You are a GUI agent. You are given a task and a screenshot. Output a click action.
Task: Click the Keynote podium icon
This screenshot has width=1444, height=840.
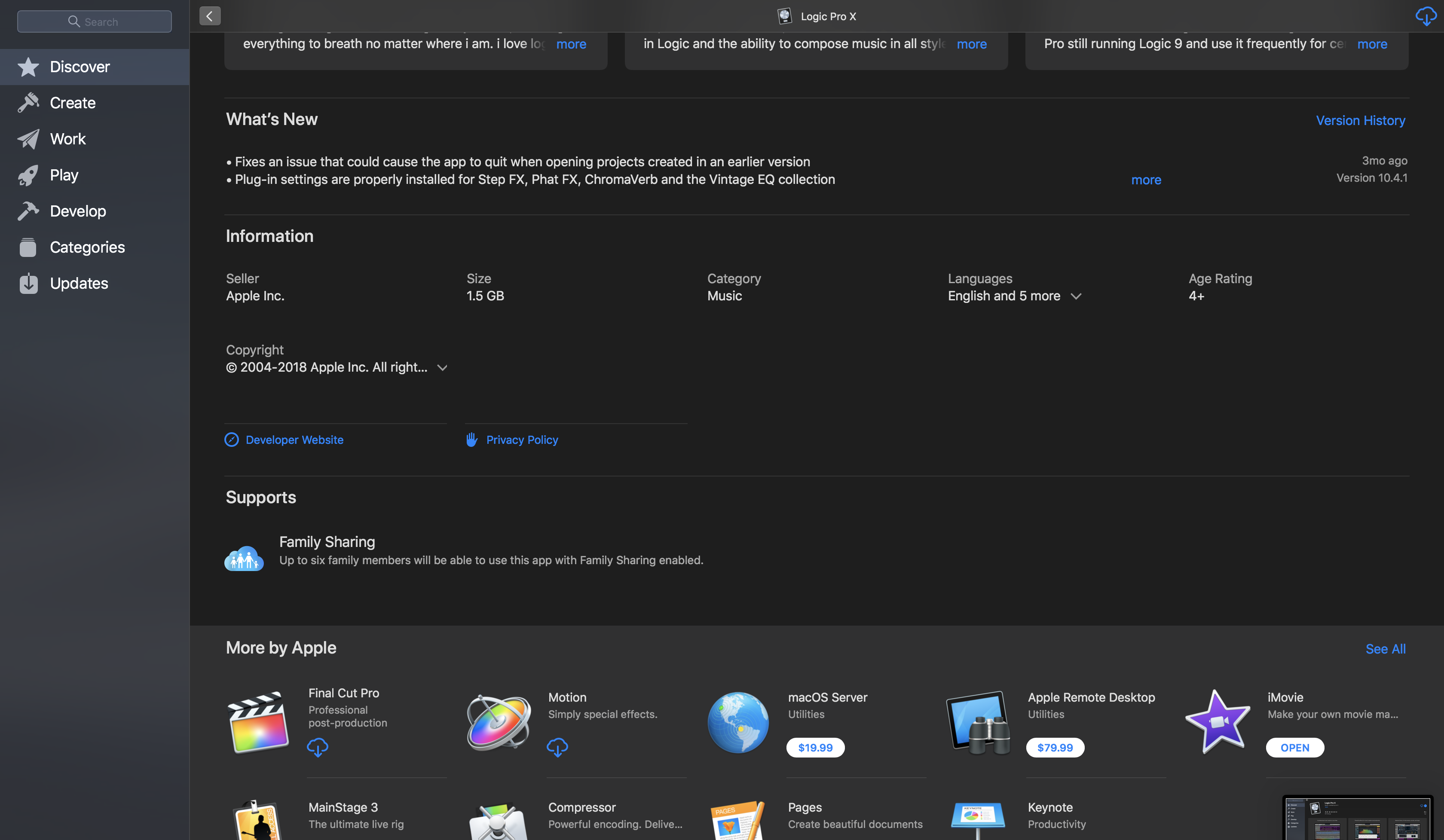pyautogui.click(x=978, y=822)
